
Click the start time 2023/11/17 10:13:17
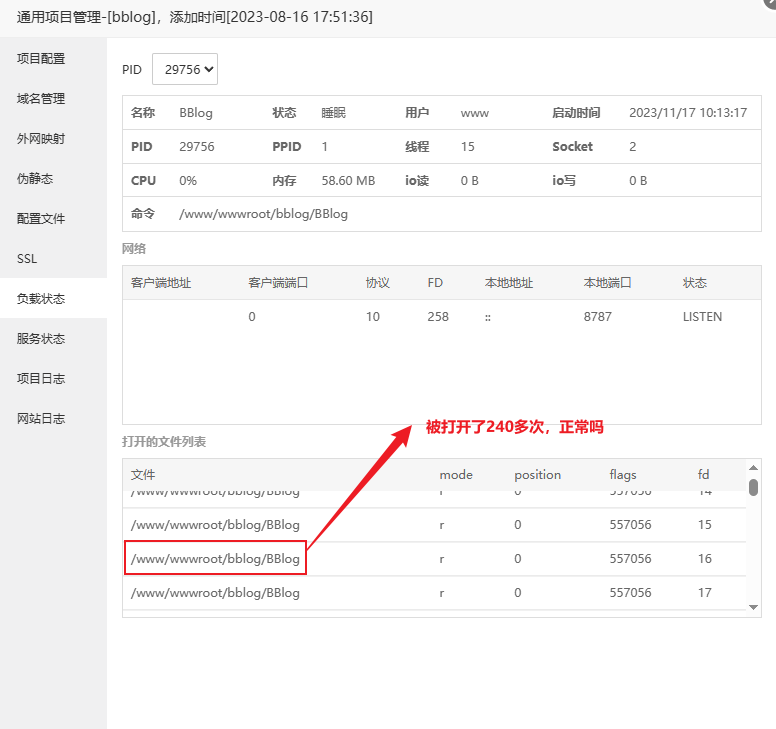(x=688, y=113)
